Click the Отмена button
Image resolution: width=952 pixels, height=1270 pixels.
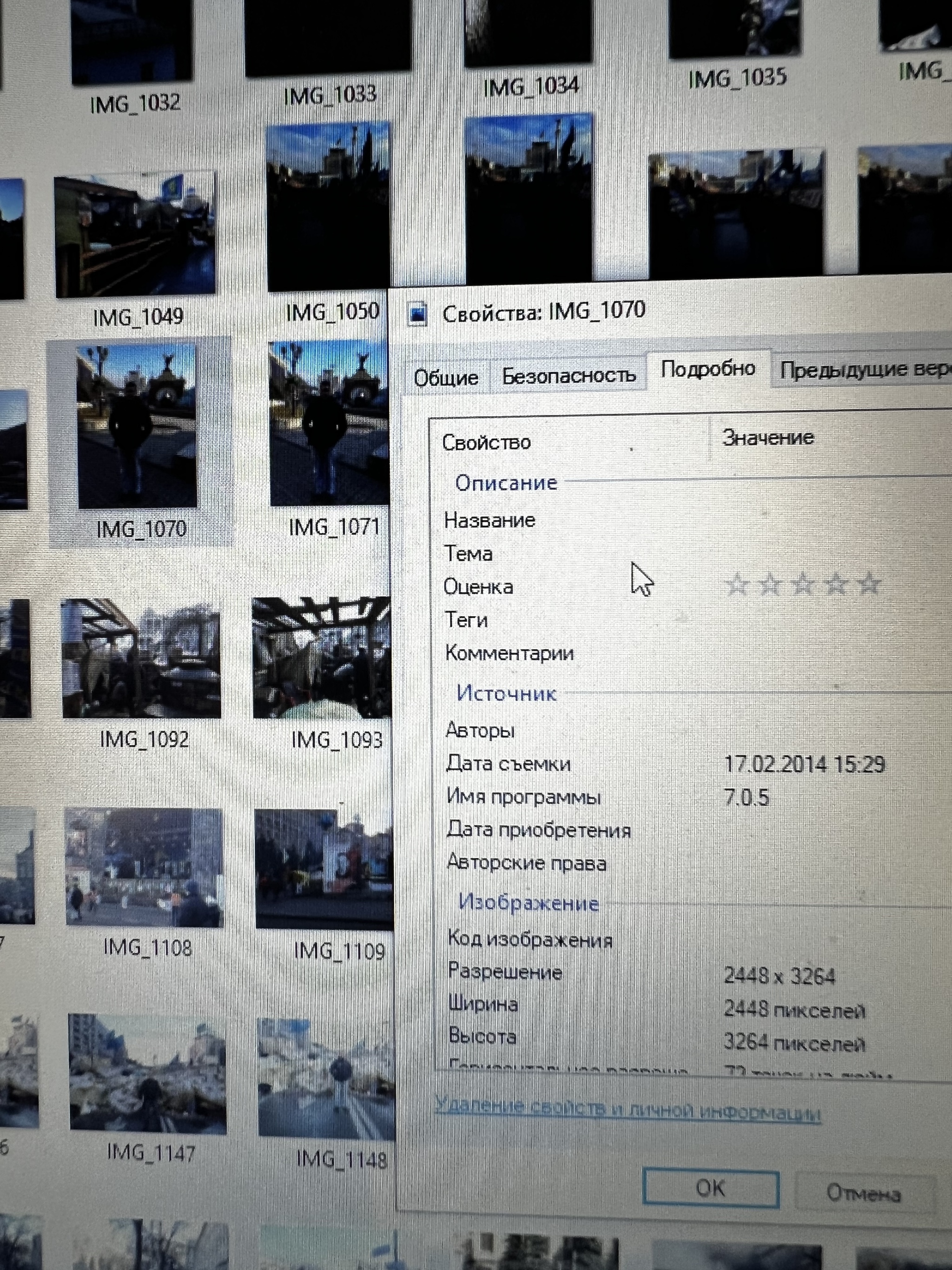click(864, 1194)
